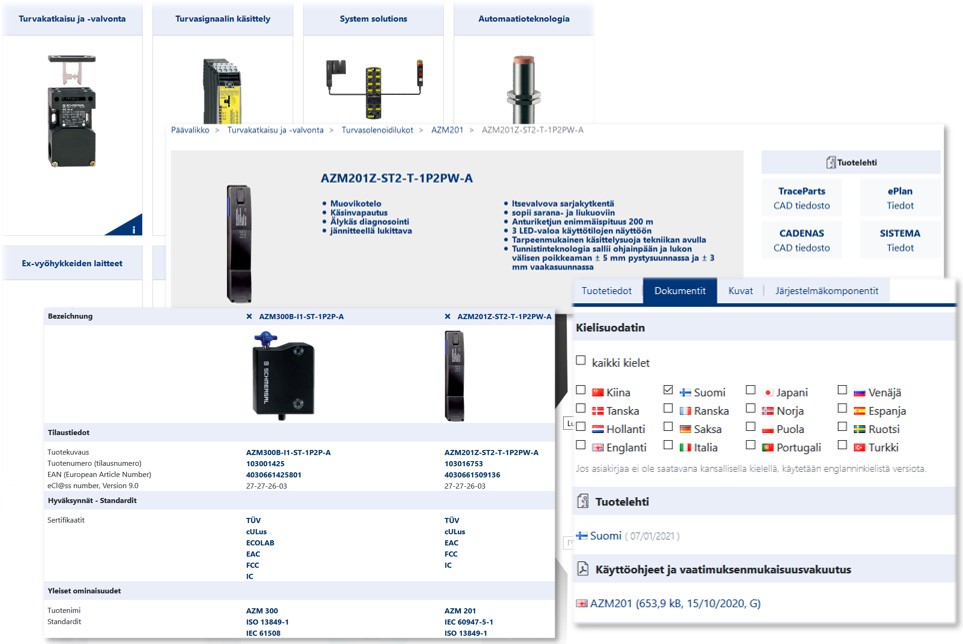Viewport: 963px width, 644px height.
Task: Click the Denmark flag icon
Action: tap(598, 411)
